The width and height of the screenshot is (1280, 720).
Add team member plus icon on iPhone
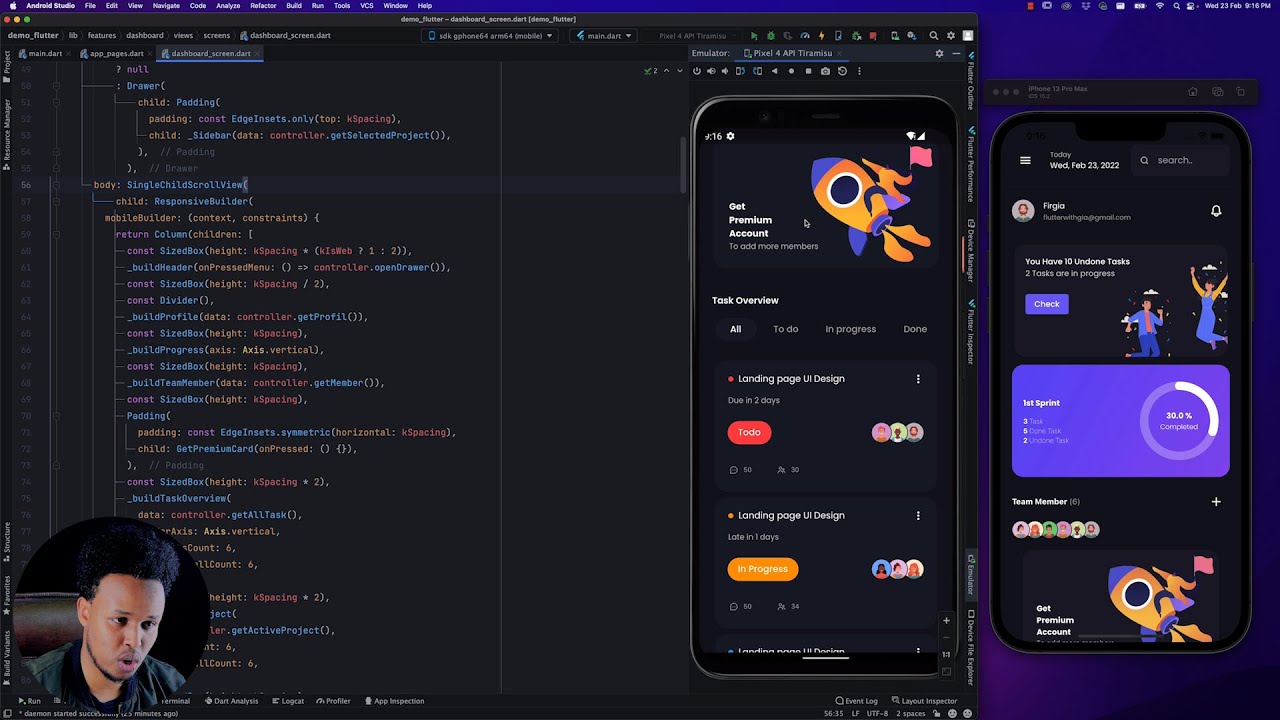(x=1216, y=502)
